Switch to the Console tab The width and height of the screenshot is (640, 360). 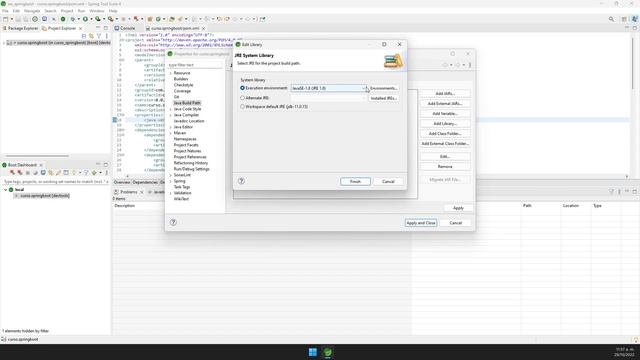pyautogui.click(x=125, y=28)
